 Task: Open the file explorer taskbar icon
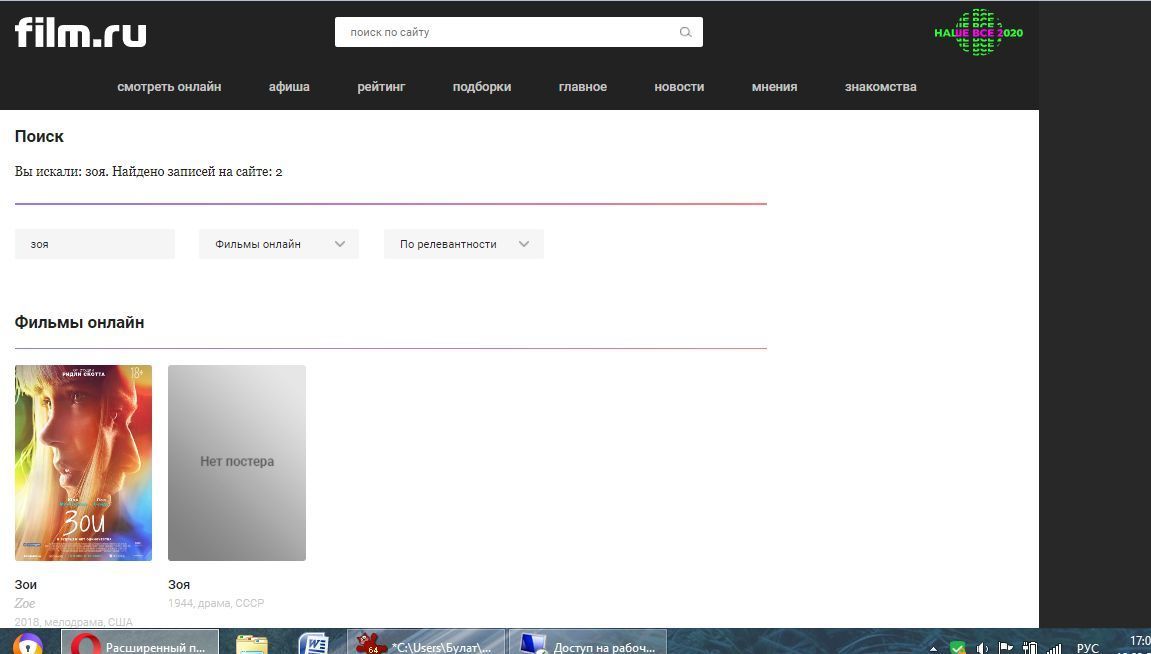click(252, 645)
